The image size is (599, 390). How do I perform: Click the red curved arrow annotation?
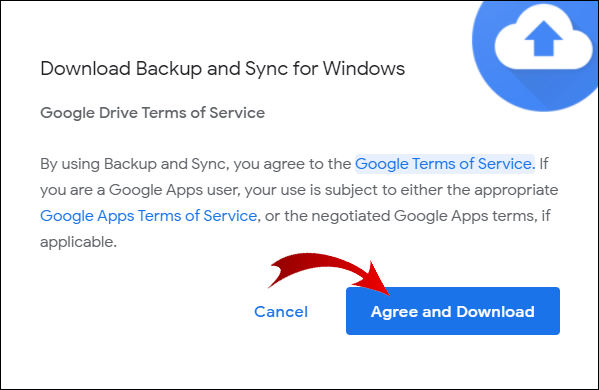tap(329, 273)
